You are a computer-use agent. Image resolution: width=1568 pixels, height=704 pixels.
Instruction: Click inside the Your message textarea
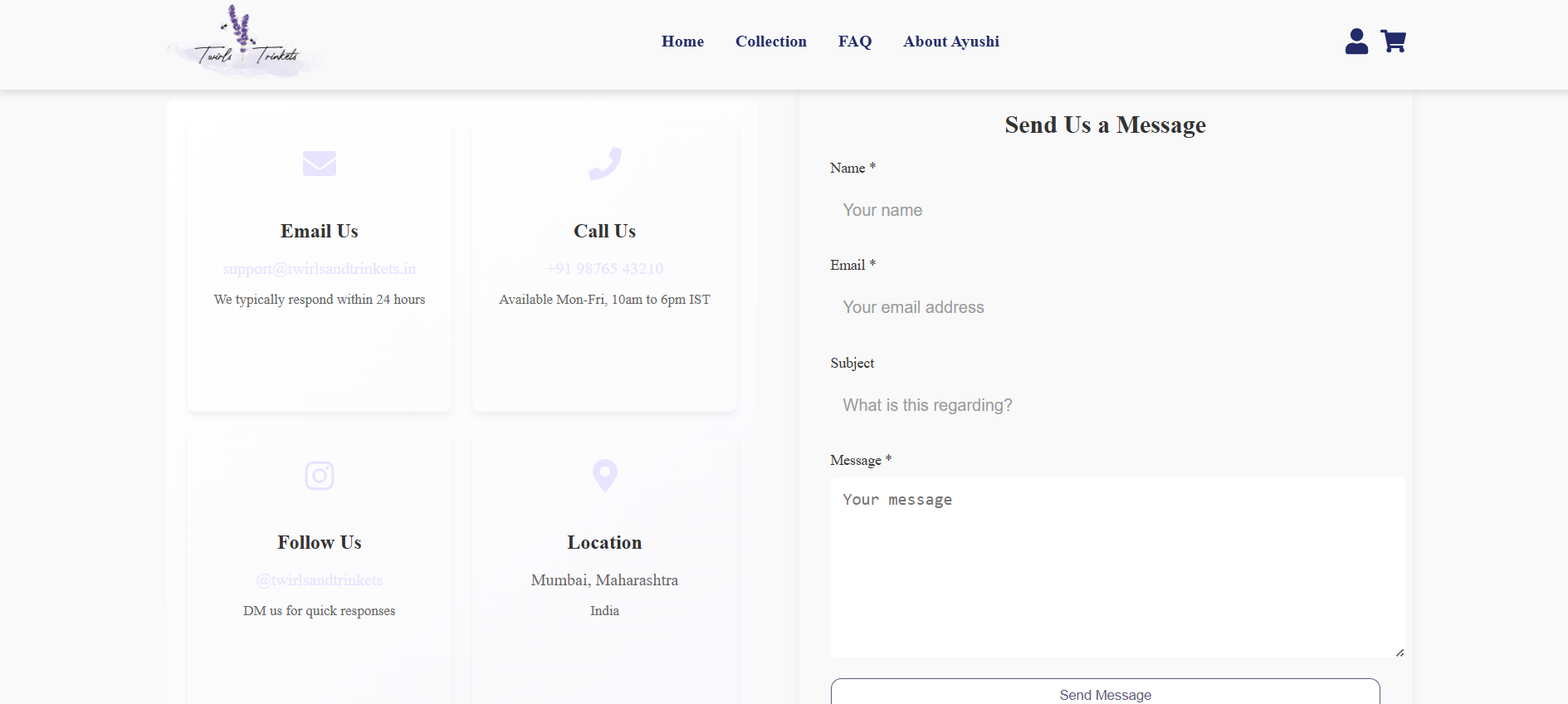click(x=1116, y=567)
